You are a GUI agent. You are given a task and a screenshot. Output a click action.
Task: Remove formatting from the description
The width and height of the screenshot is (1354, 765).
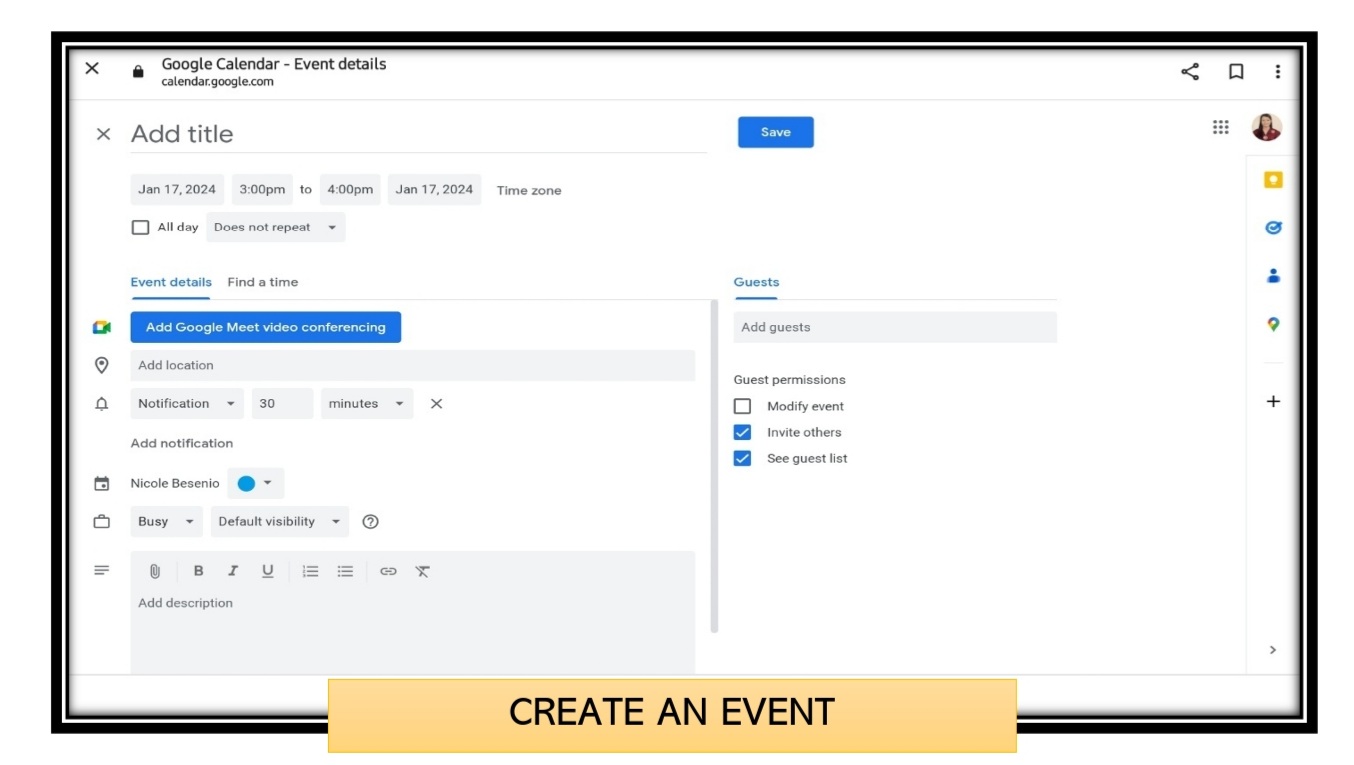[423, 572]
